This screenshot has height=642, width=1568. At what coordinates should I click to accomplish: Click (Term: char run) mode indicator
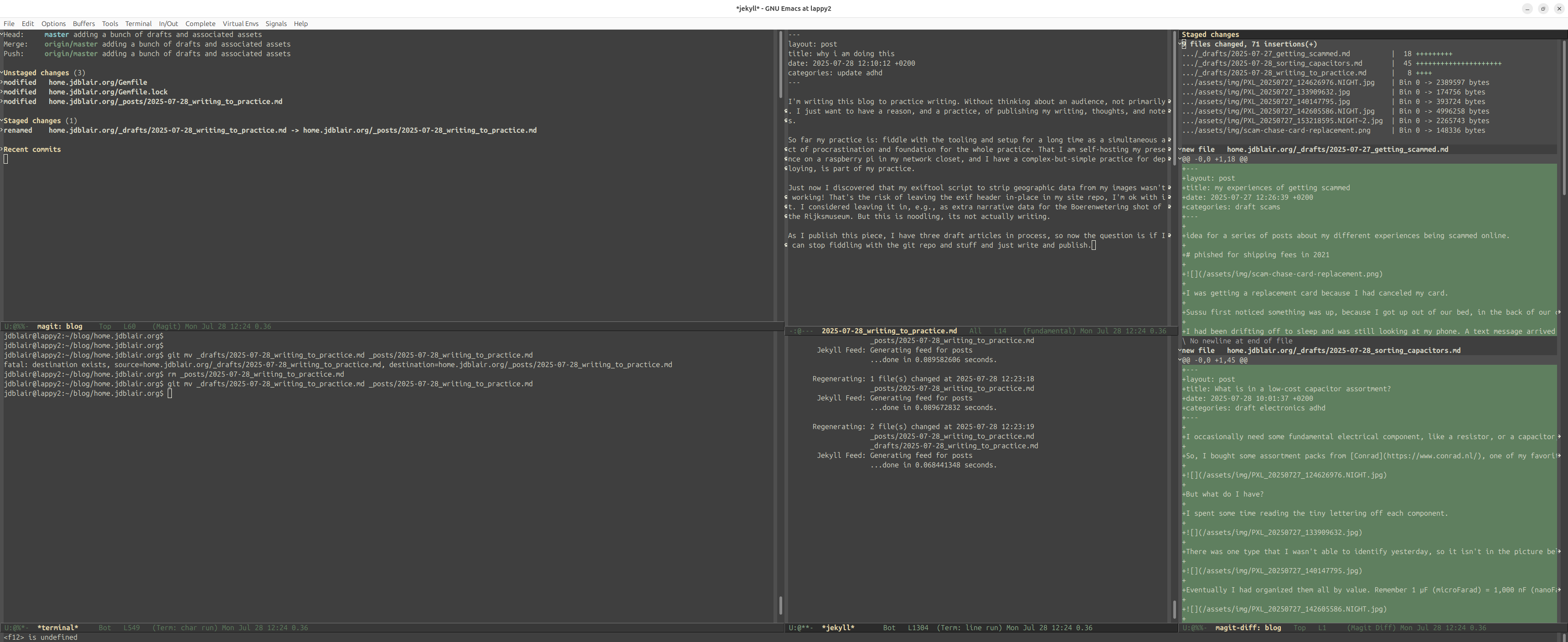click(x=185, y=627)
